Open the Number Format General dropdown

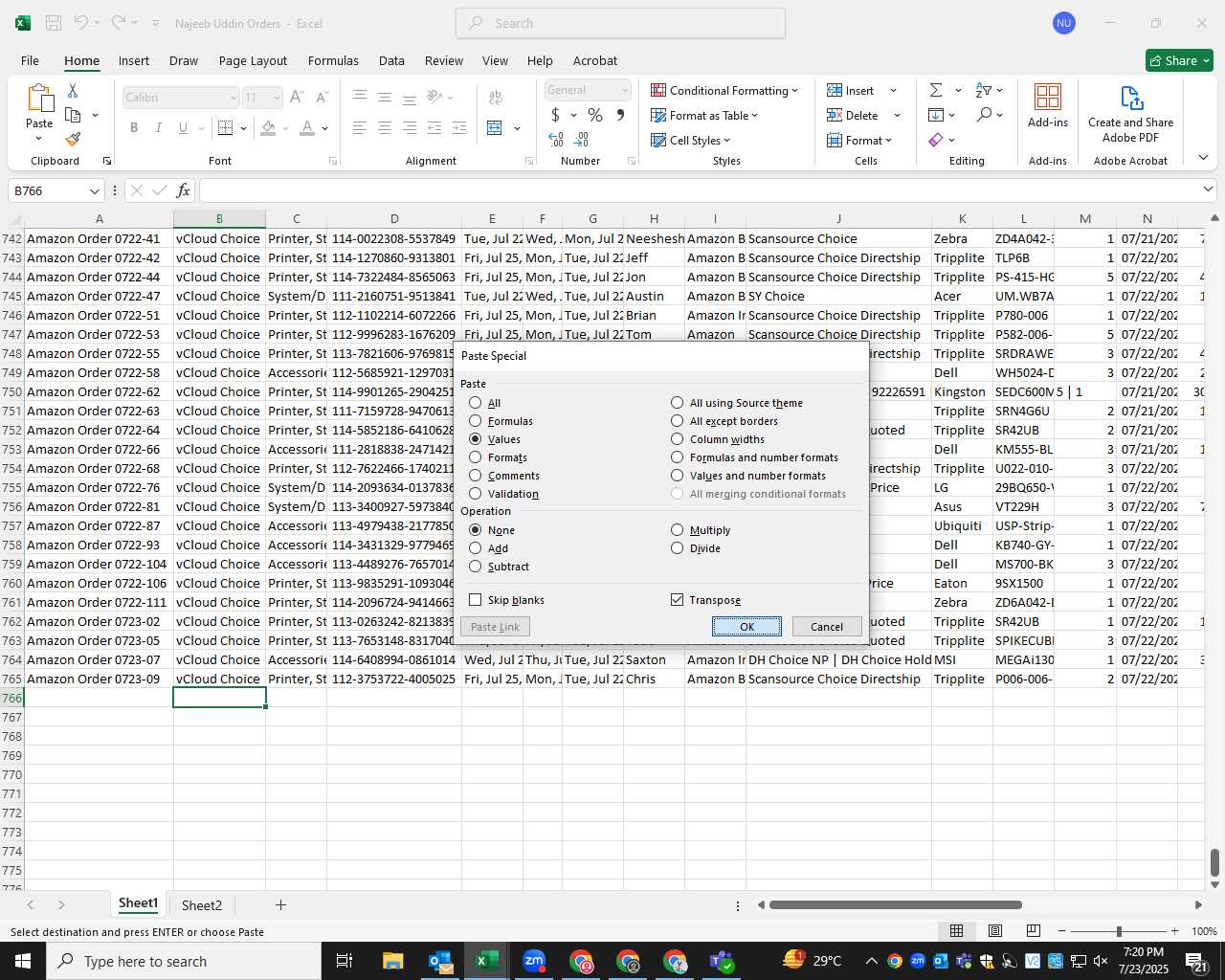625,90
